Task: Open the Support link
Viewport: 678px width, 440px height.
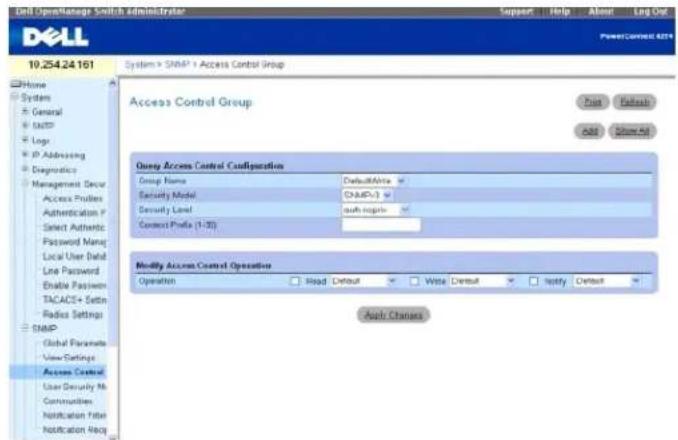Action: click(516, 11)
